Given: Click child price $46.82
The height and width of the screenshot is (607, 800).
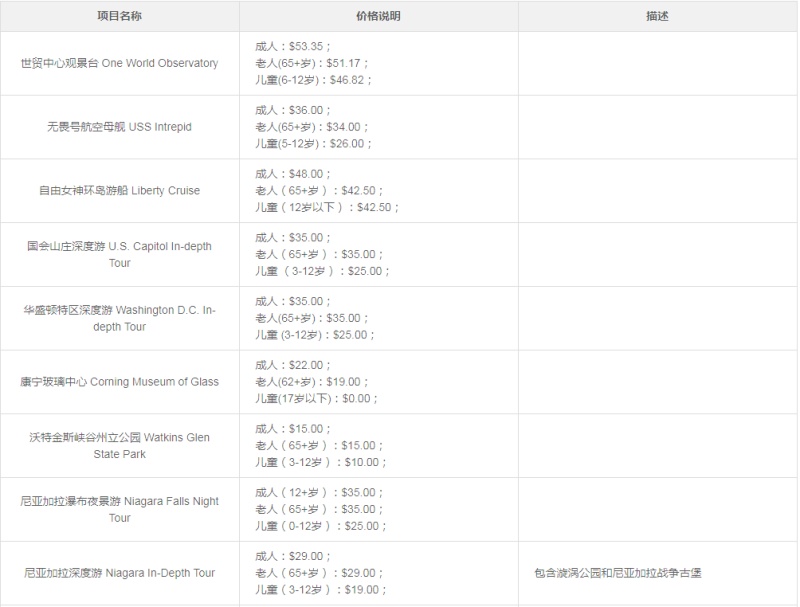Looking at the screenshot, I should click(347, 80).
